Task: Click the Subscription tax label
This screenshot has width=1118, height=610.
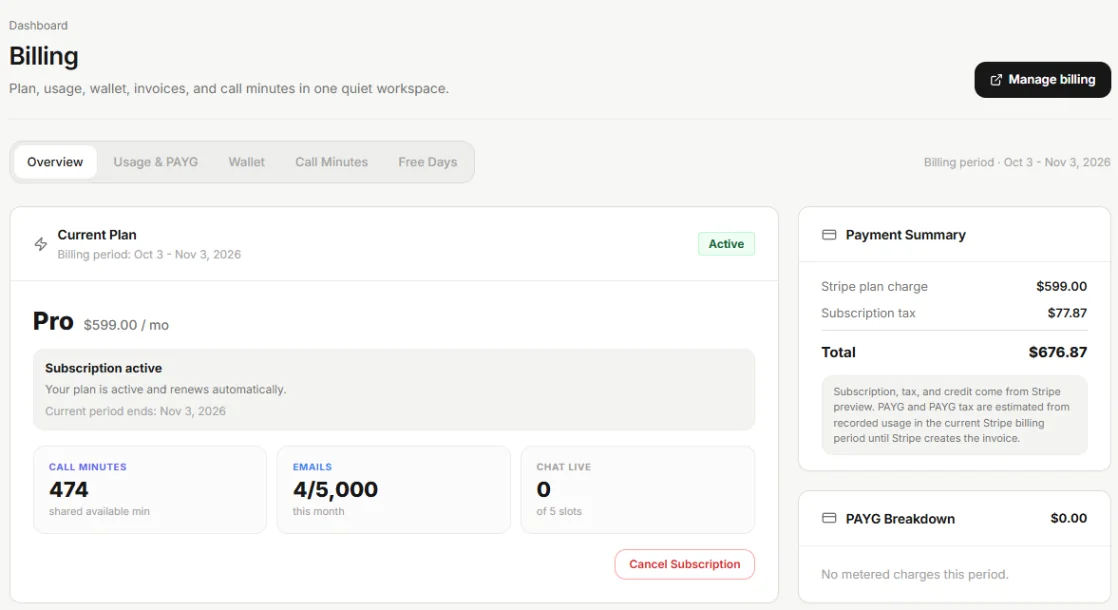Action: tap(868, 313)
